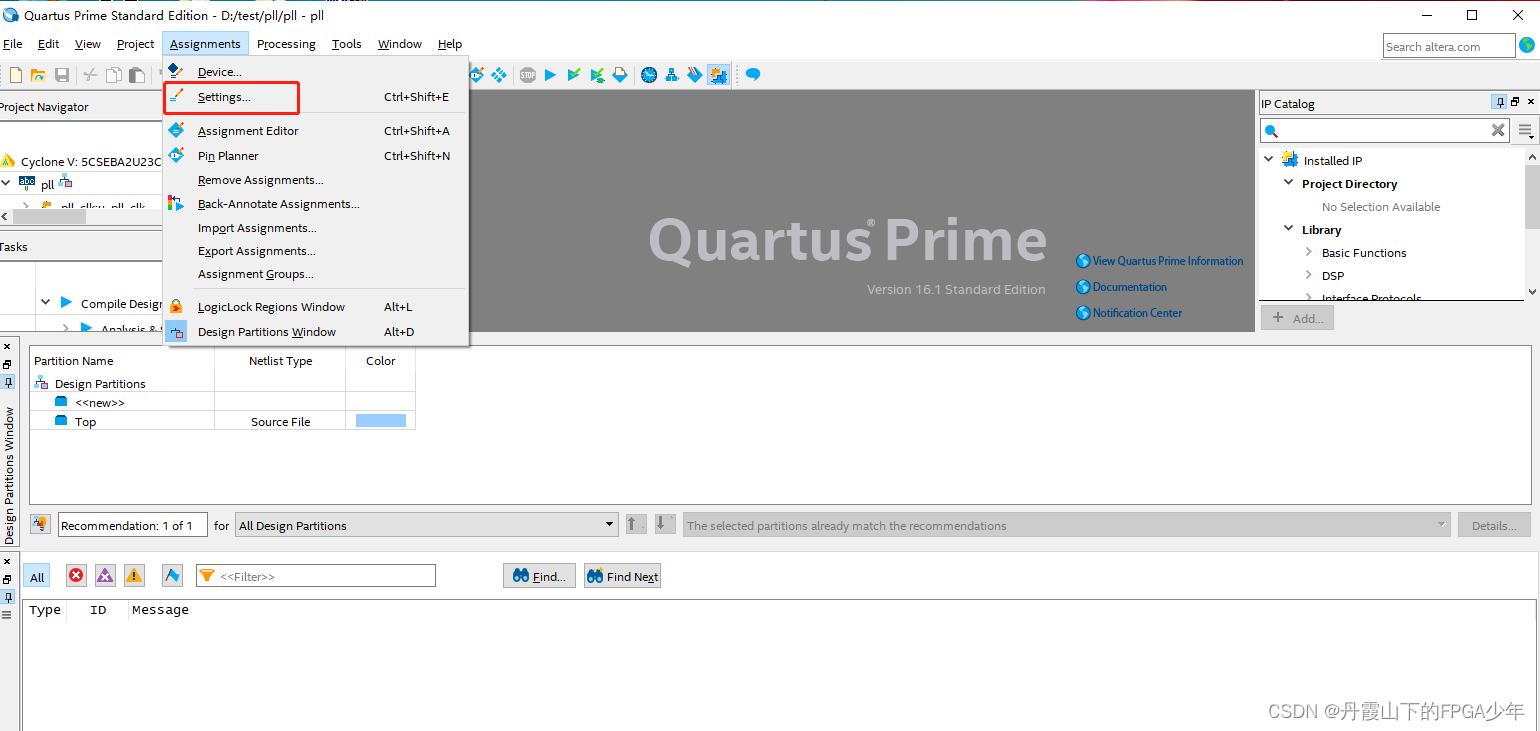This screenshot has width=1540, height=731.
Task: Open the Tools menu
Action: [347, 44]
